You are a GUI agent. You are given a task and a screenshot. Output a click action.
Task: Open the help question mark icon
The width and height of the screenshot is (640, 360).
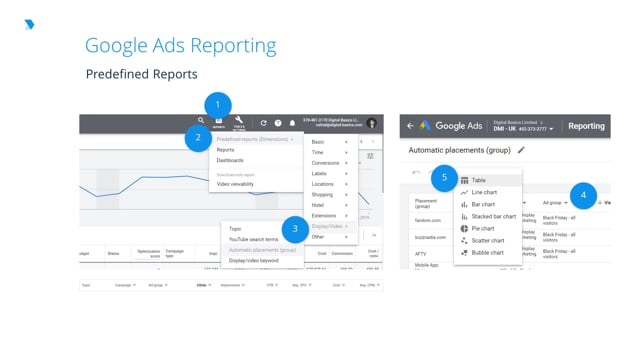tap(278, 123)
